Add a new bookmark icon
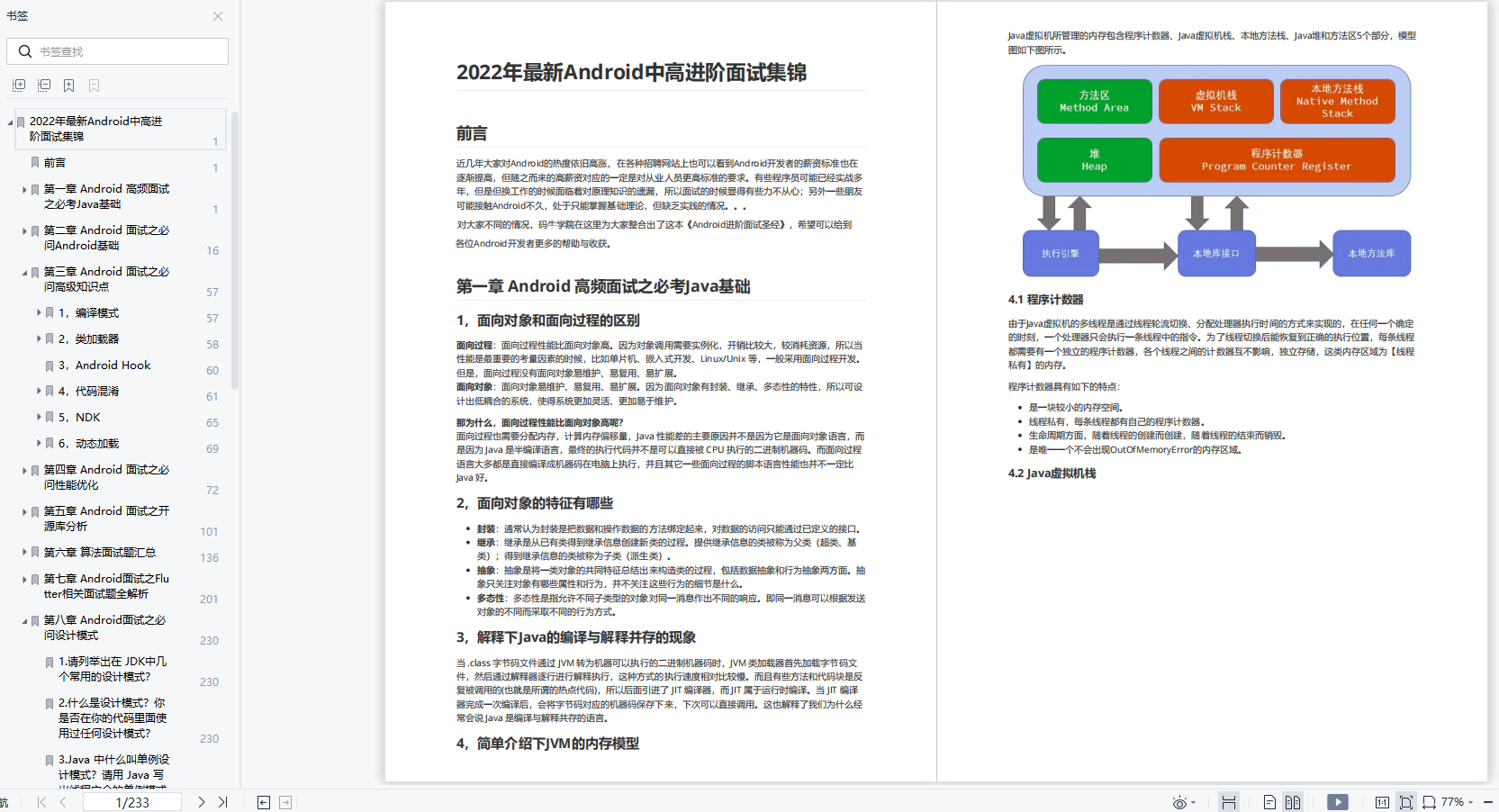 (69, 86)
